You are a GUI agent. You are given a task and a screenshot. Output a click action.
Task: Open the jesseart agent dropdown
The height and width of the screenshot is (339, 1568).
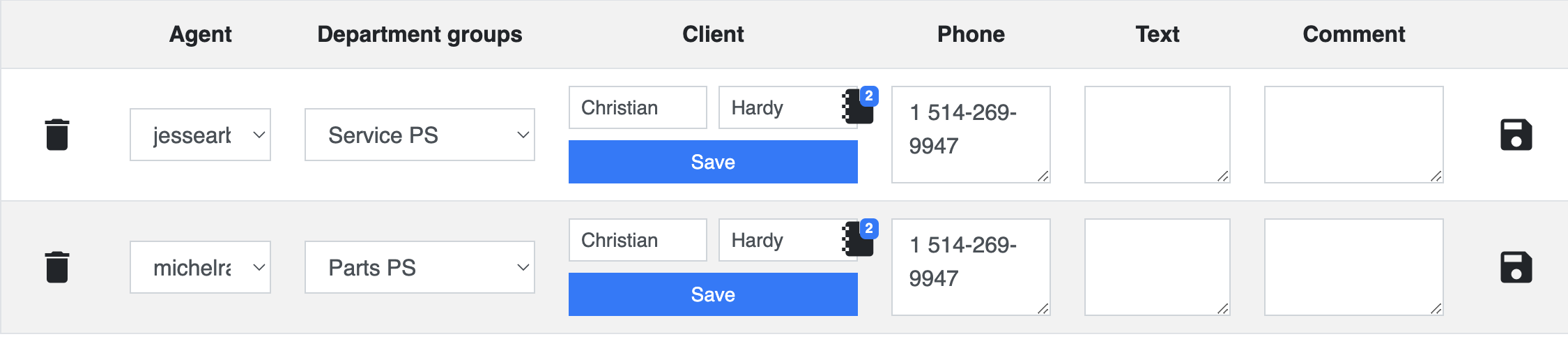tap(200, 135)
